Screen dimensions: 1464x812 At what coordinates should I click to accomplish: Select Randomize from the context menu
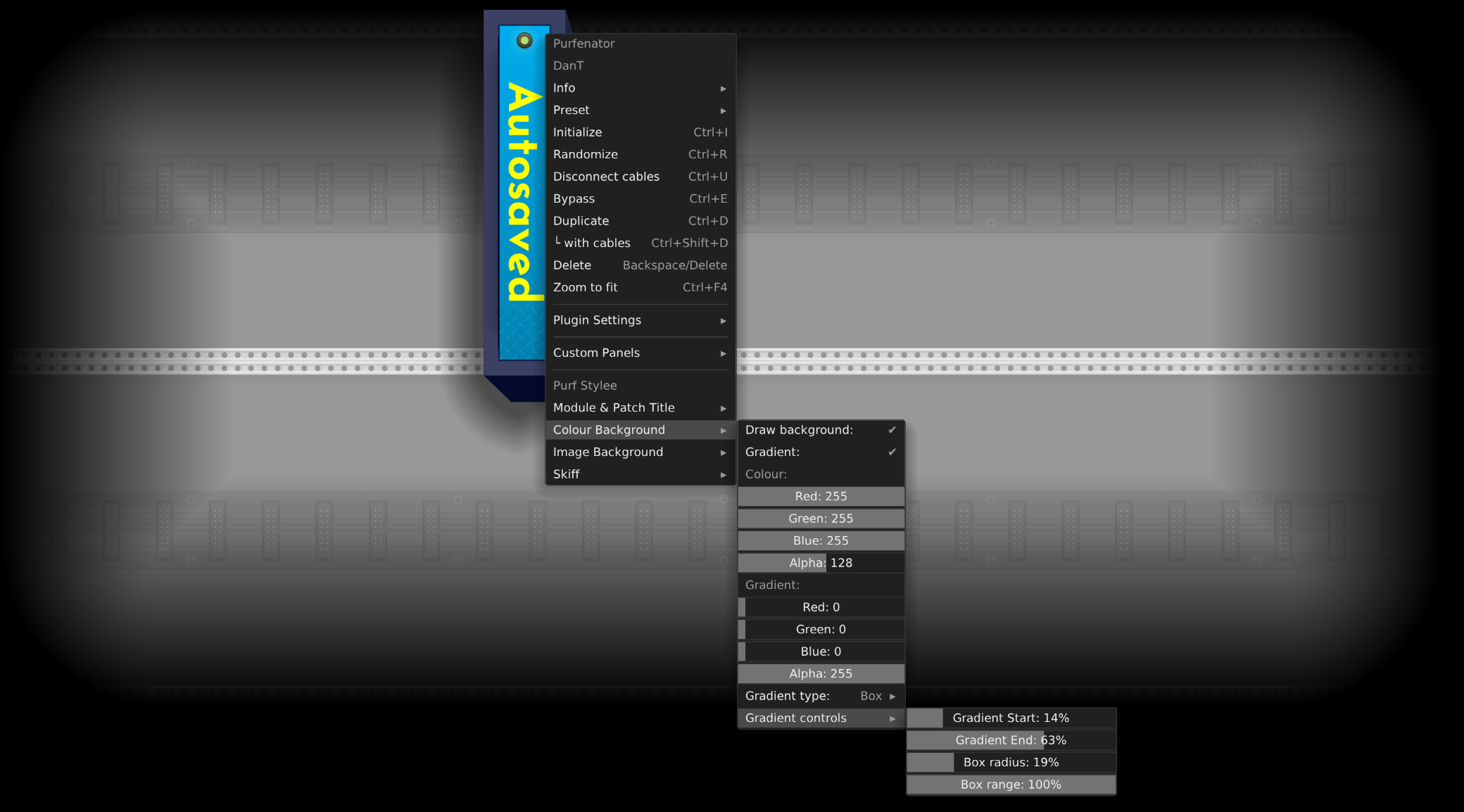(639, 154)
